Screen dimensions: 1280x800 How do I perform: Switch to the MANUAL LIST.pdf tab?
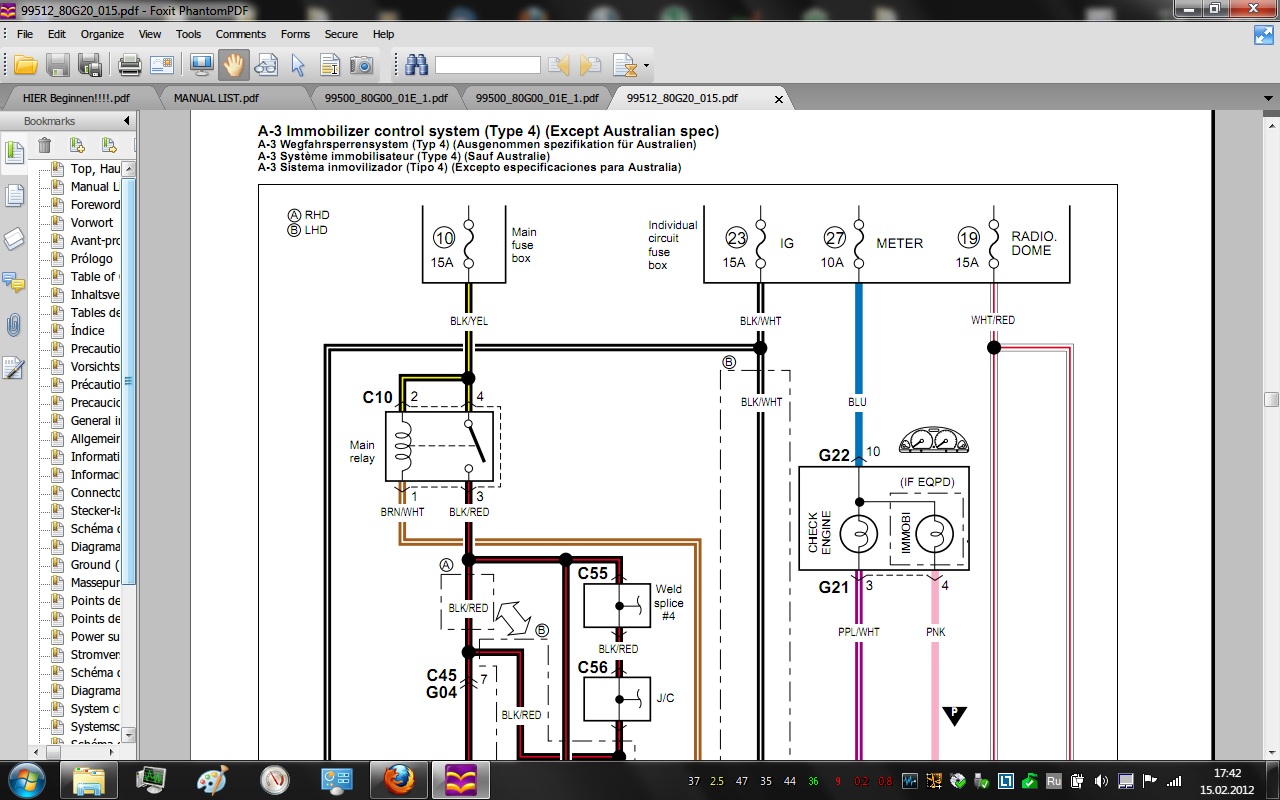tap(216, 98)
